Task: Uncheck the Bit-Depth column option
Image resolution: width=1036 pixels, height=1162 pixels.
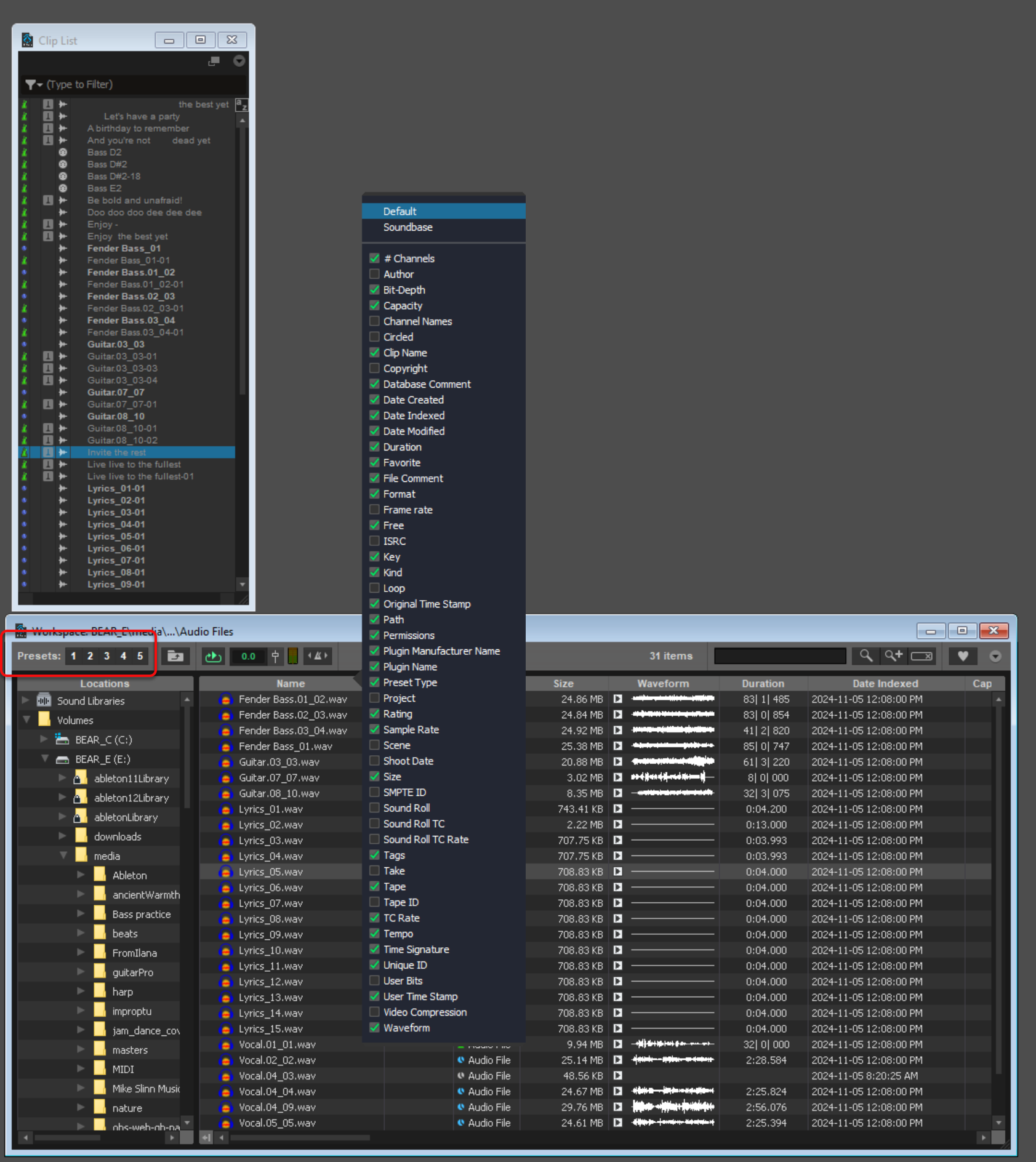Action: pyautogui.click(x=374, y=290)
